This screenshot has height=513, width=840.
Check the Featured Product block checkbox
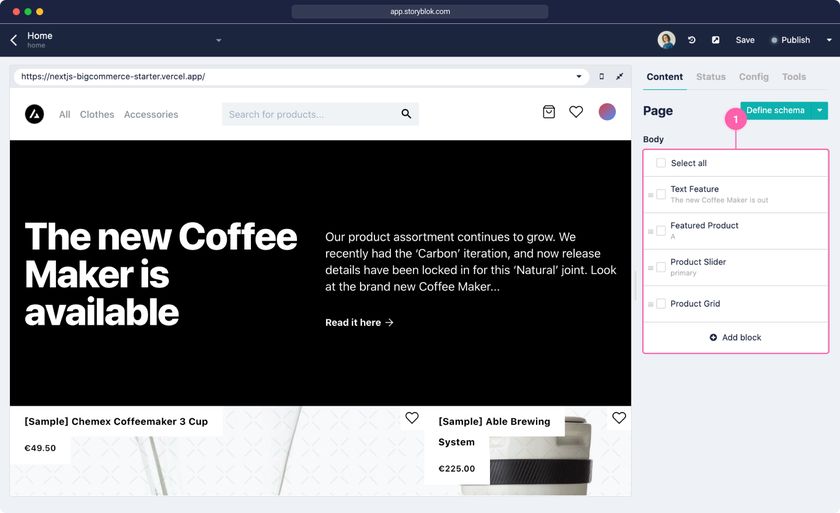[x=661, y=231]
